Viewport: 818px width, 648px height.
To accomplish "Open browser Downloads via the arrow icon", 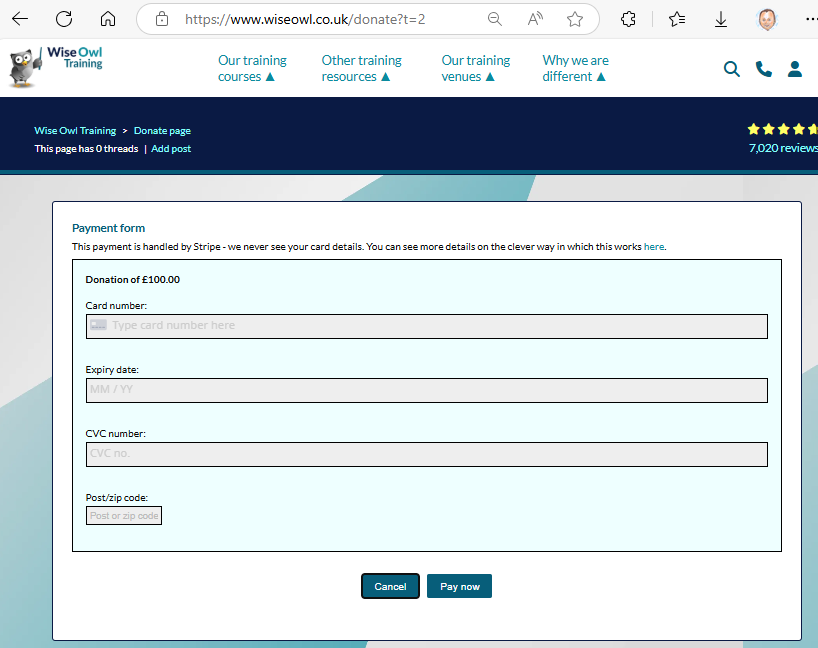I will point(722,18).
